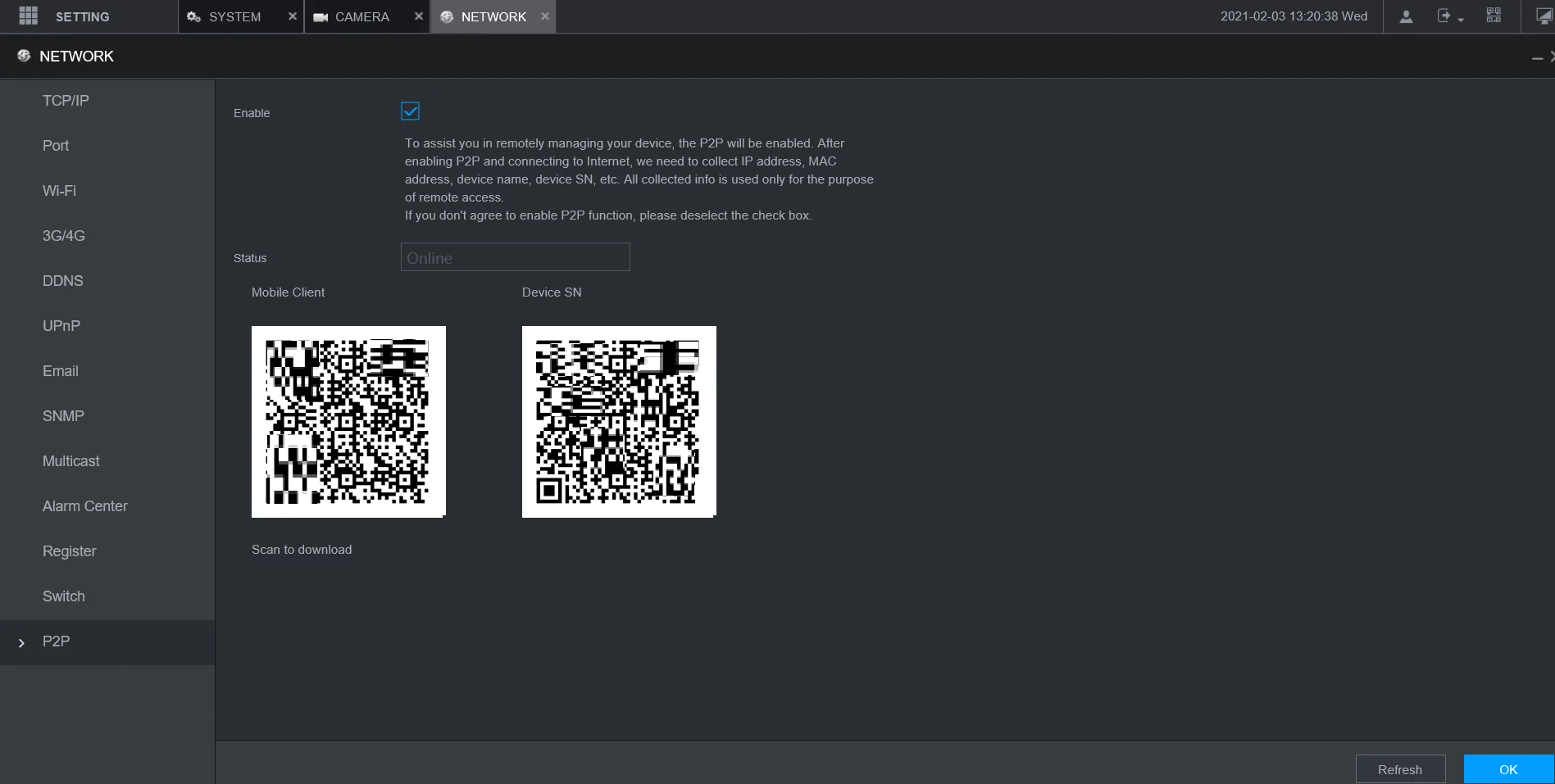Click the Scan to download text
The width and height of the screenshot is (1555, 784).
(302, 550)
